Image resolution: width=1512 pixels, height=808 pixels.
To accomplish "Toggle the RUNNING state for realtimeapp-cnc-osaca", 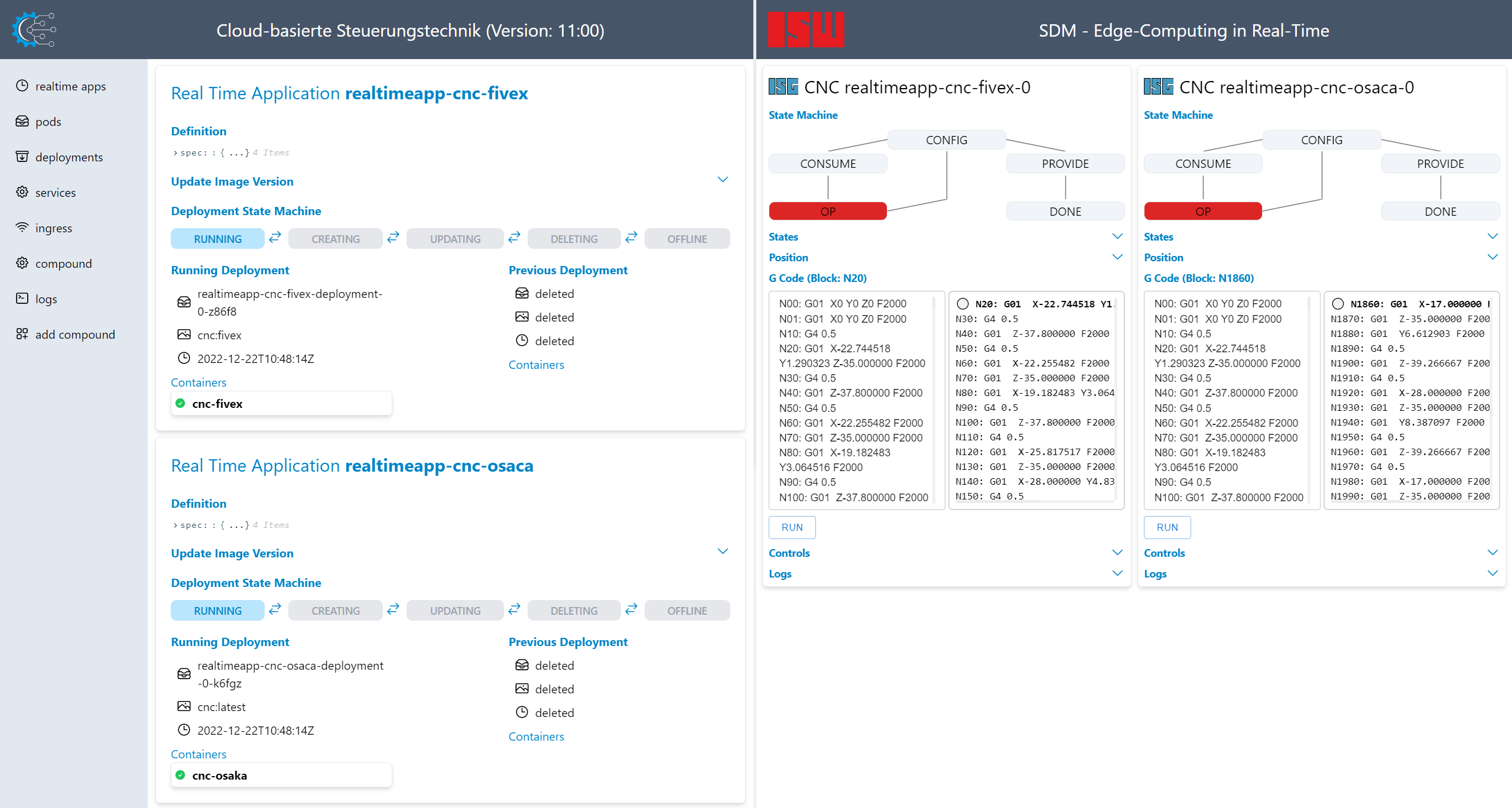I will [217, 611].
